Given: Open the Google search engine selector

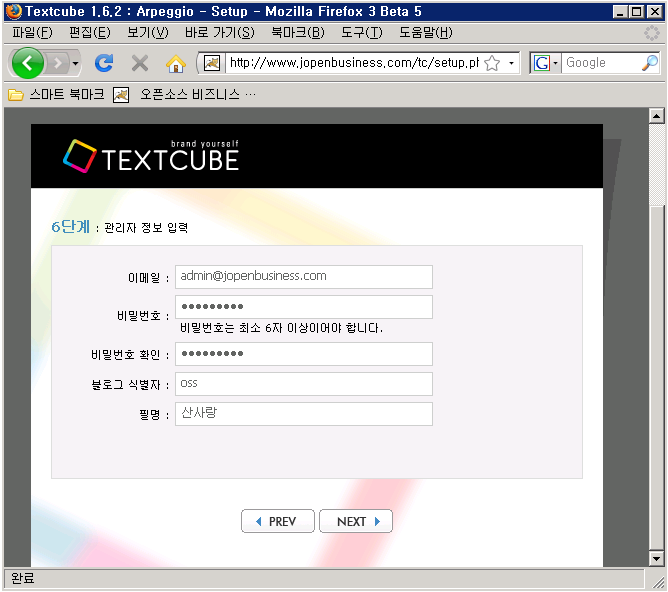Looking at the screenshot, I should pos(545,63).
